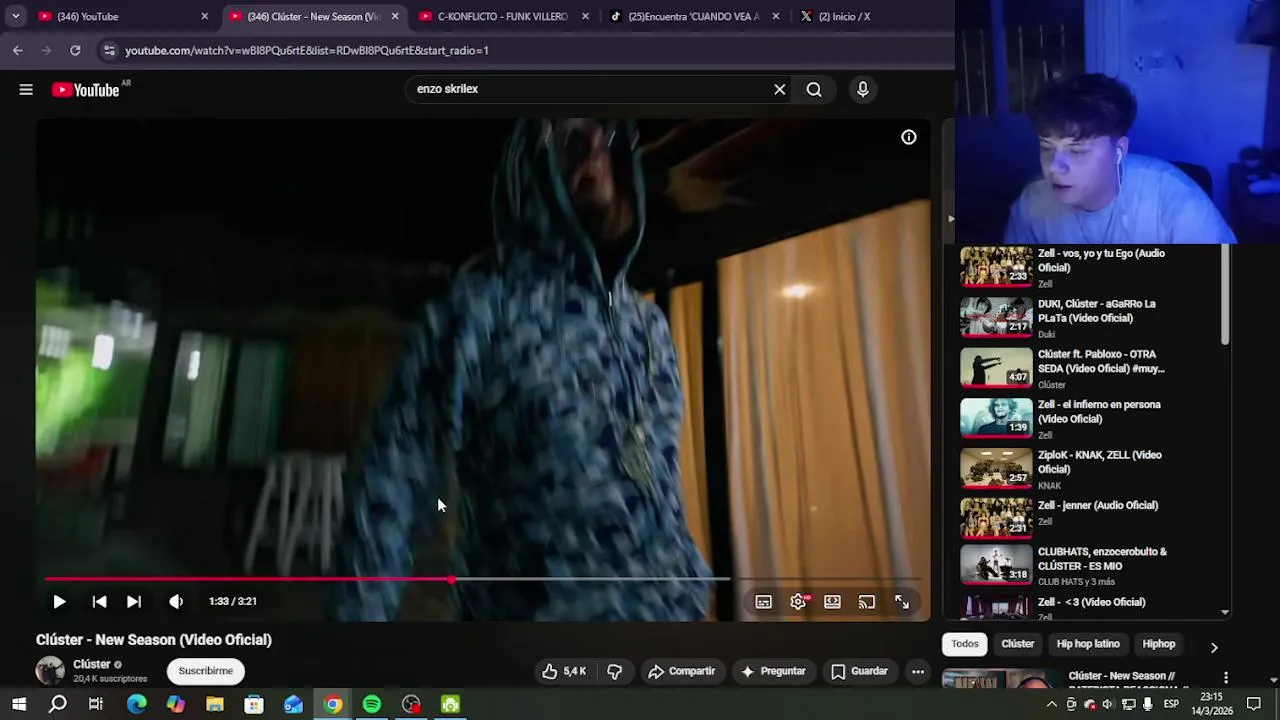Image resolution: width=1280 pixels, height=720 pixels.
Task: Click the browser back arrow
Action: [18, 50]
